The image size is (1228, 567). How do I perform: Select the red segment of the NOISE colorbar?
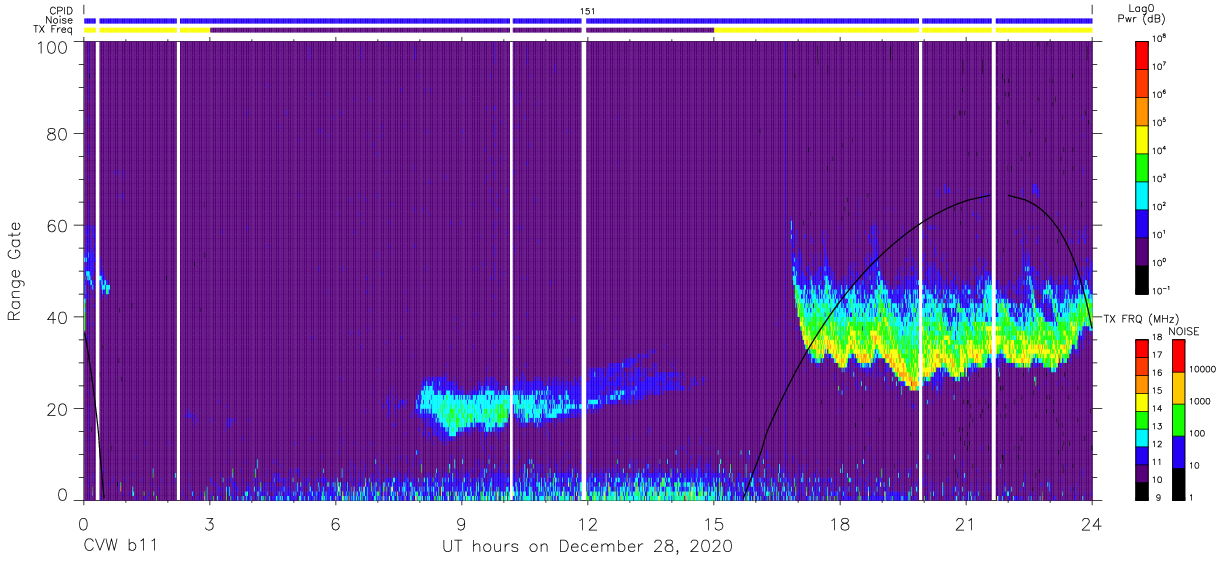point(1179,355)
